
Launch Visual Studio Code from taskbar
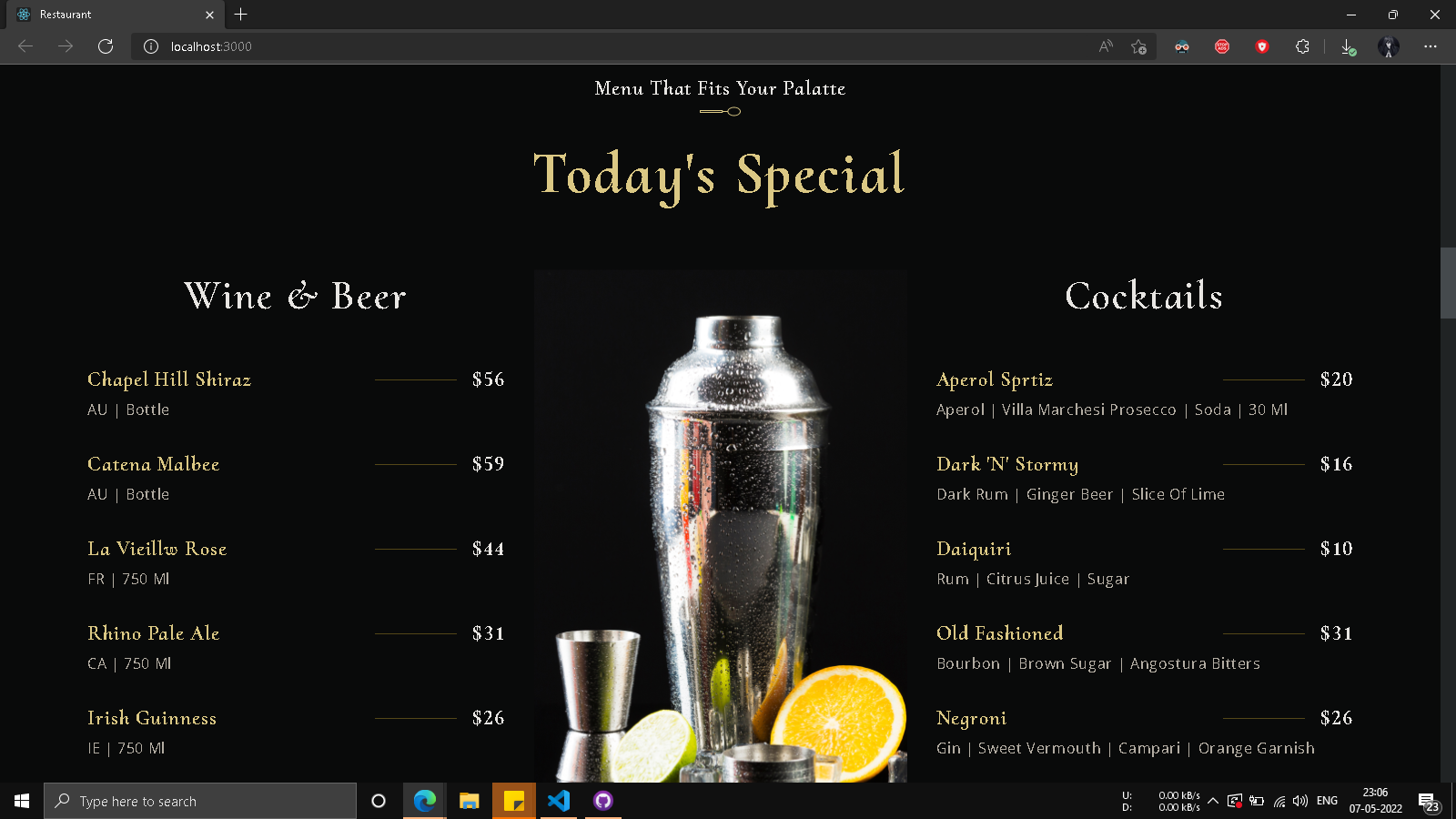pyautogui.click(x=559, y=801)
